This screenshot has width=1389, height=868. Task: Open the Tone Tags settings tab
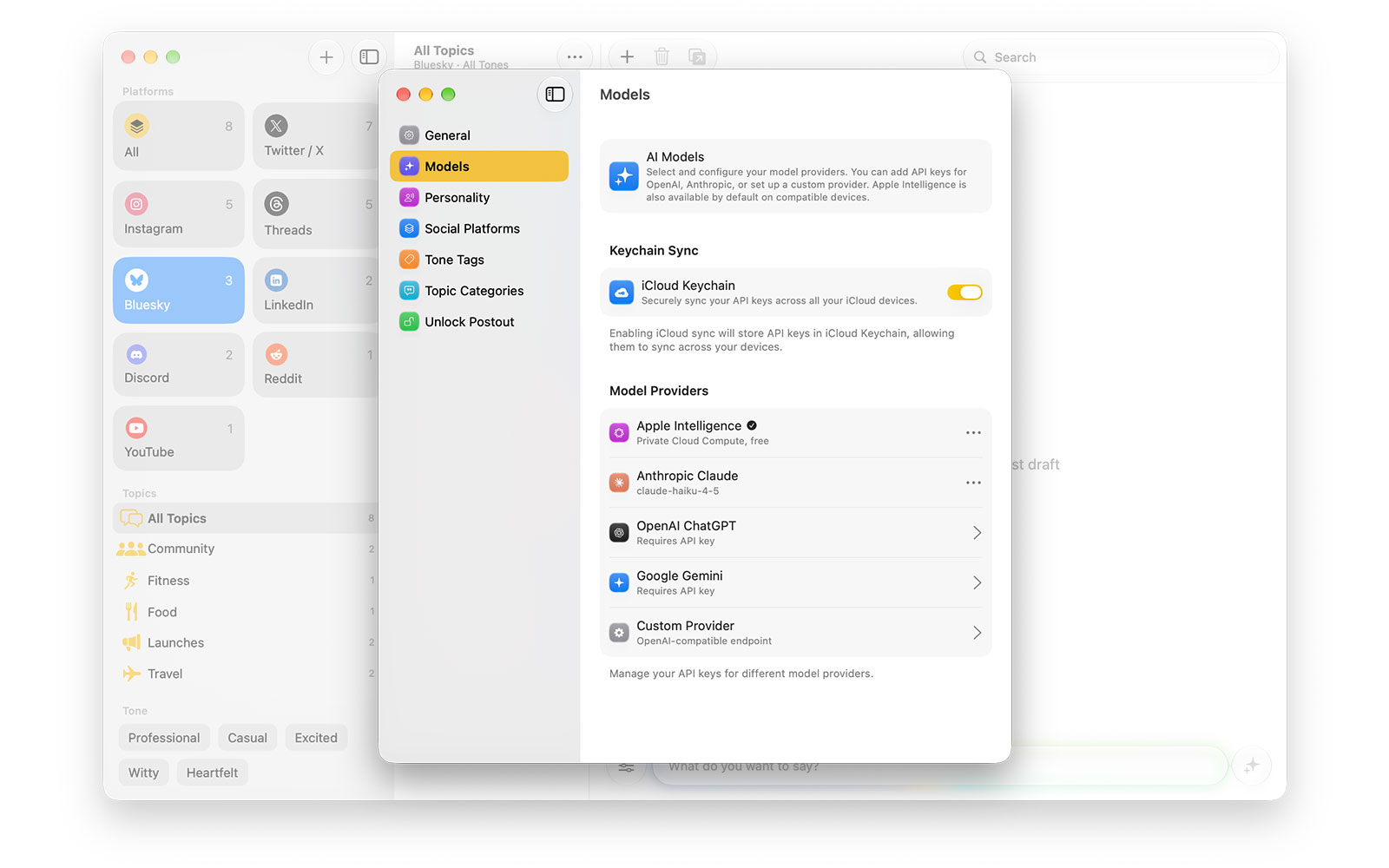(x=479, y=260)
